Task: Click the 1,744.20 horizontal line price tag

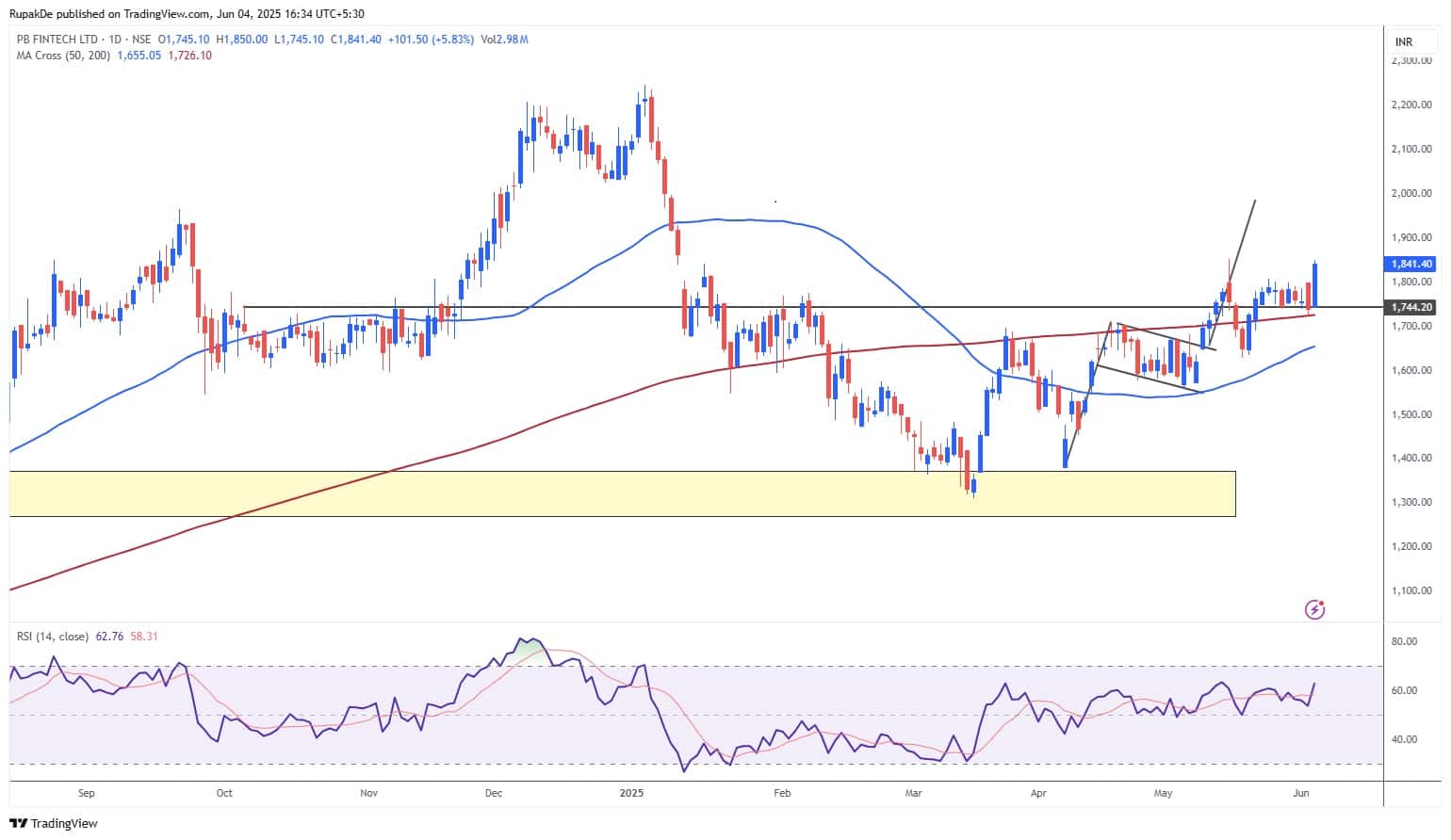Action: click(x=1410, y=308)
